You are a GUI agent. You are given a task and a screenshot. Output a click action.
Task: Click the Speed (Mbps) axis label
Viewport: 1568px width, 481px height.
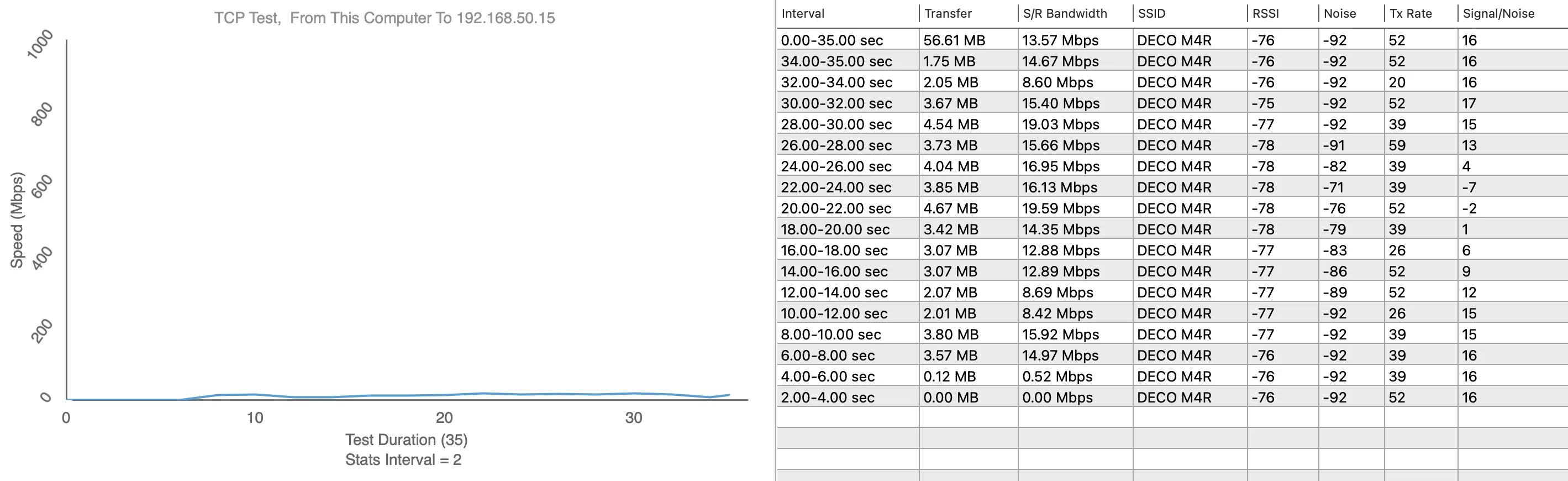tap(17, 221)
